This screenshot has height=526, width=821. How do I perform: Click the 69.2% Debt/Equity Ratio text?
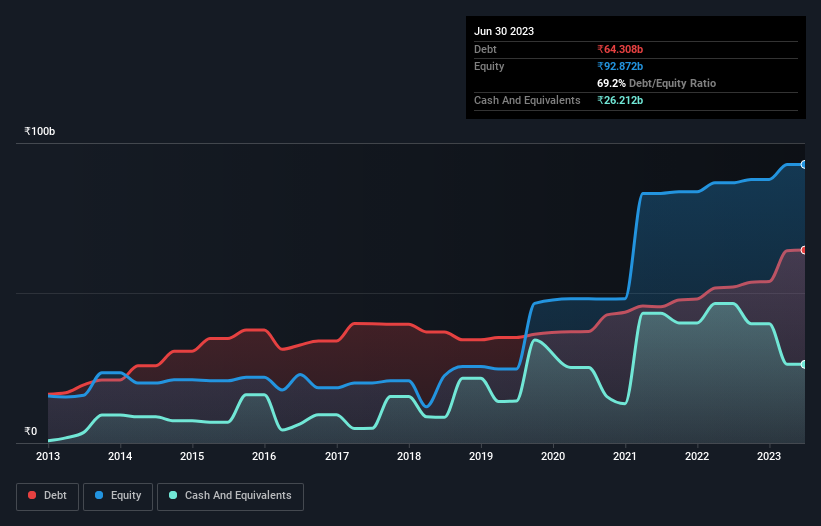coord(657,83)
